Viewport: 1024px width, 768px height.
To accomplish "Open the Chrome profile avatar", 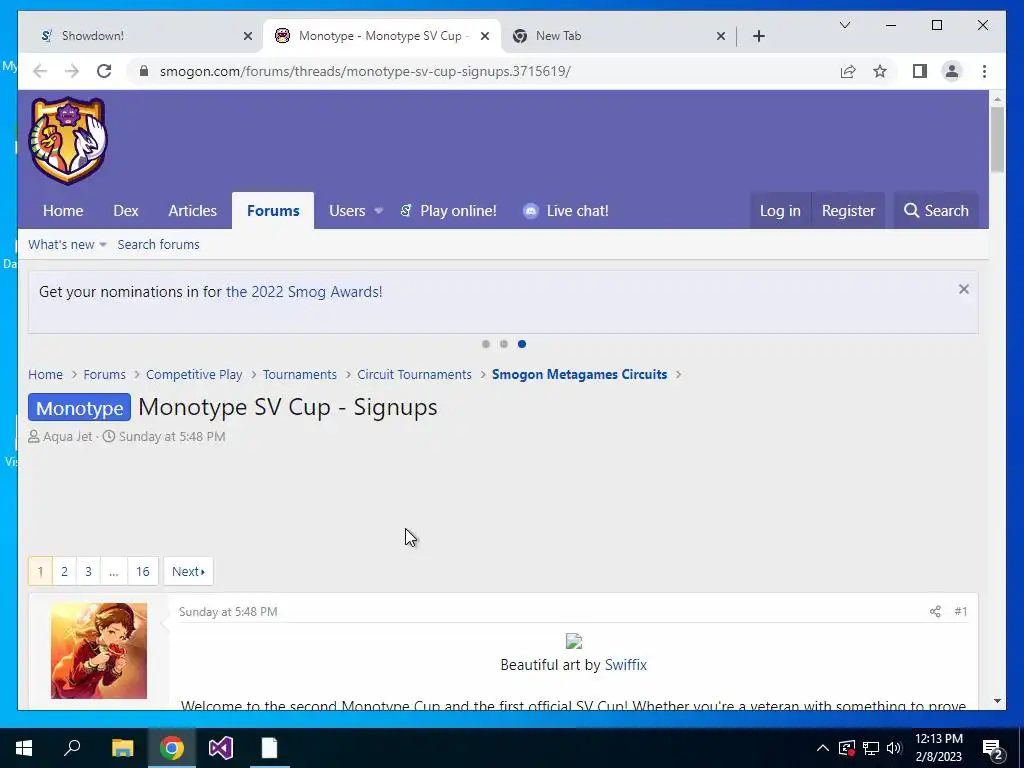I will [x=952, y=71].
